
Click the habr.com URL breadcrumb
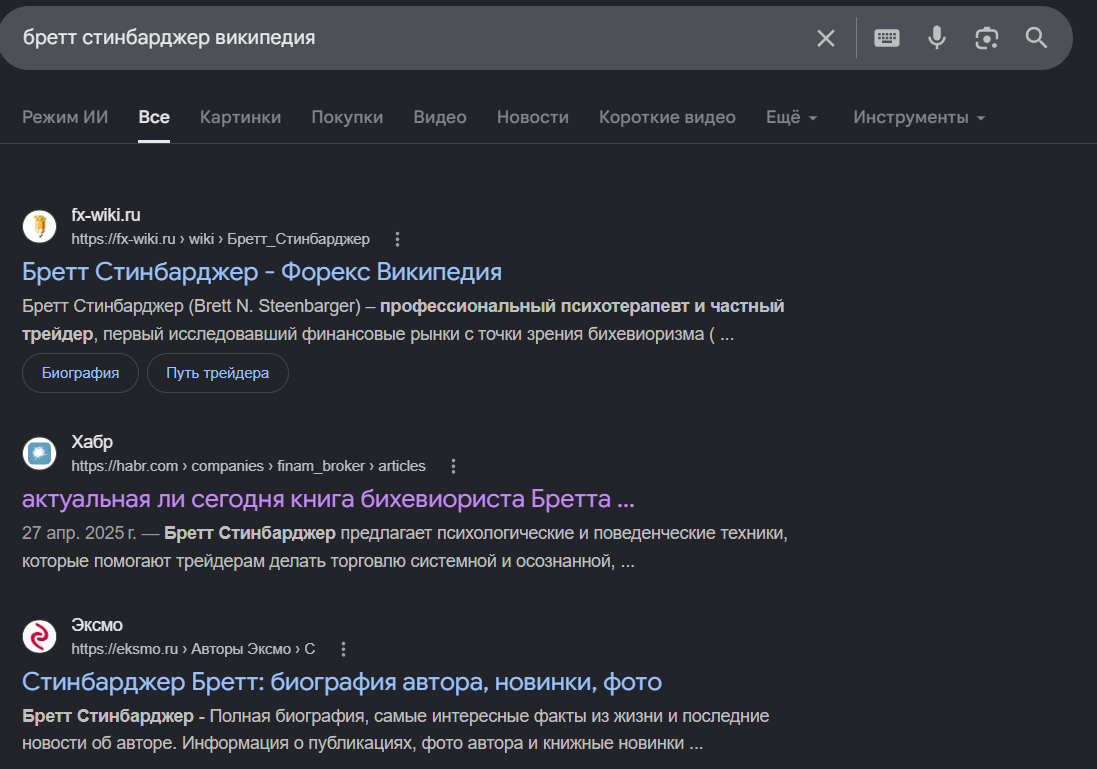248,466
